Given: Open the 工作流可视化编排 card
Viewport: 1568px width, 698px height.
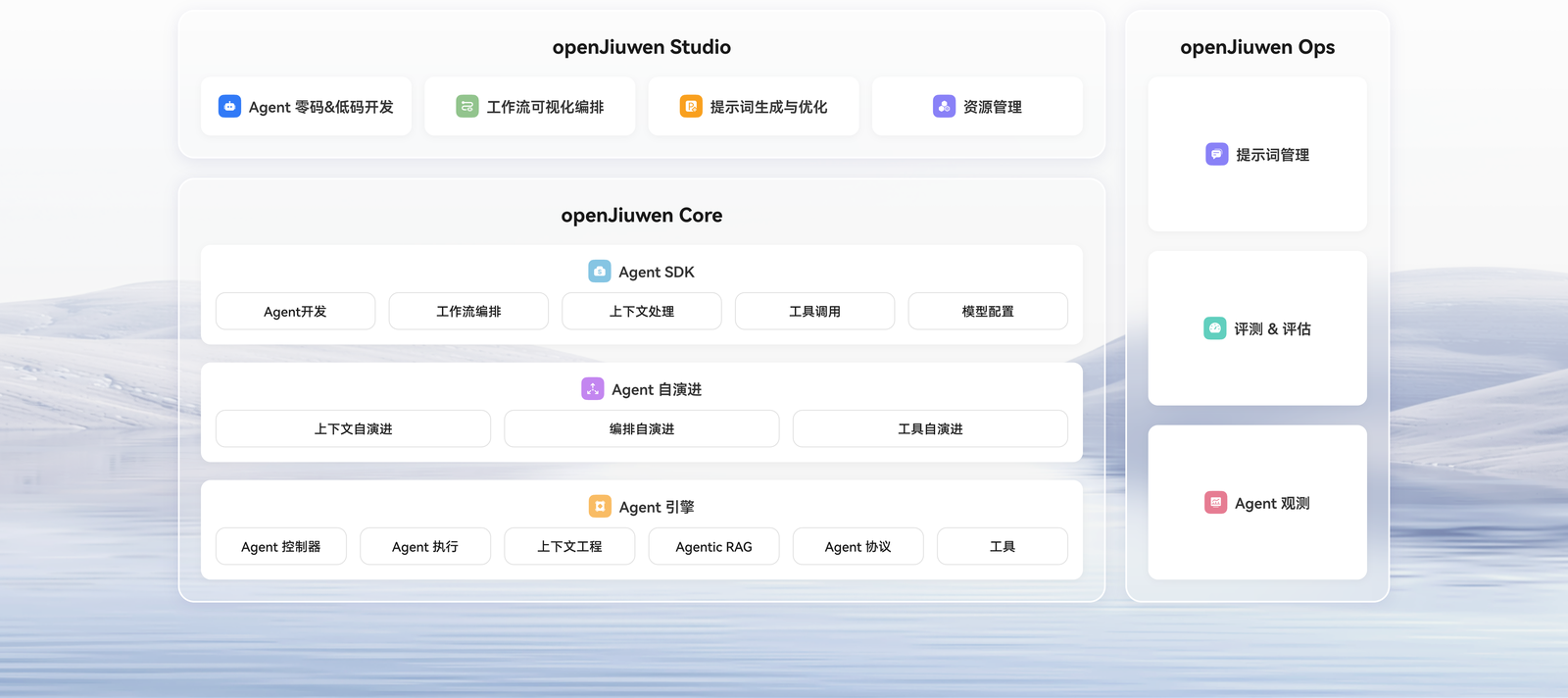Looking at the screenshot, I should [x=529, y=106].
